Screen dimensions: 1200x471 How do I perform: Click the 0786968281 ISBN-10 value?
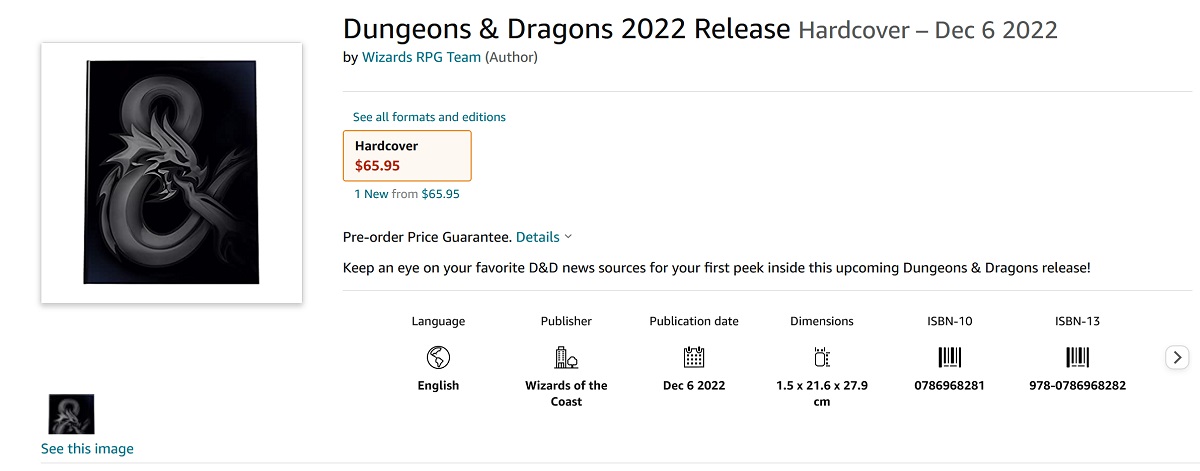coord(949,385)
